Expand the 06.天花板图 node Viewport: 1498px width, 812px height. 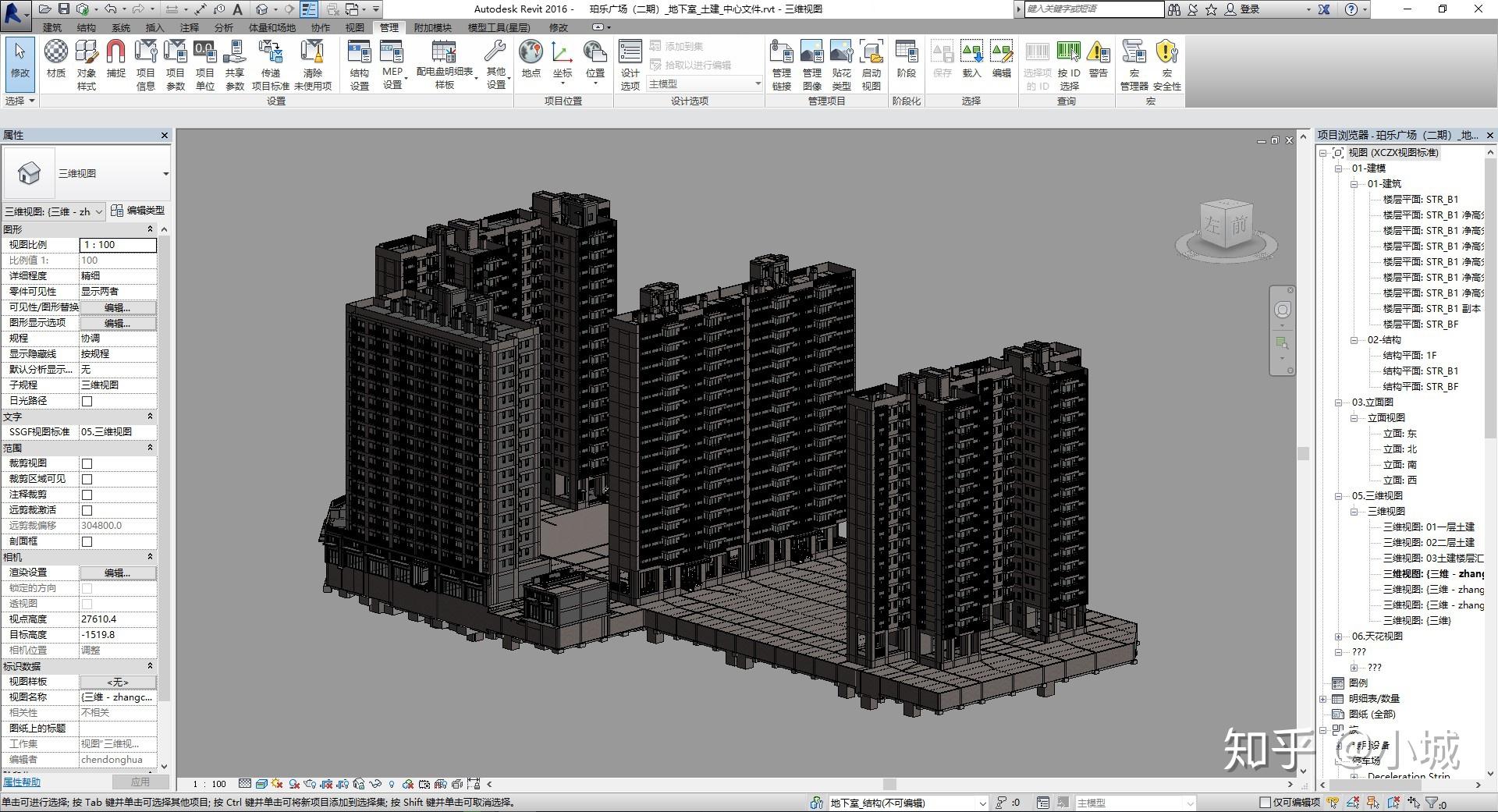click(1339, 635)
